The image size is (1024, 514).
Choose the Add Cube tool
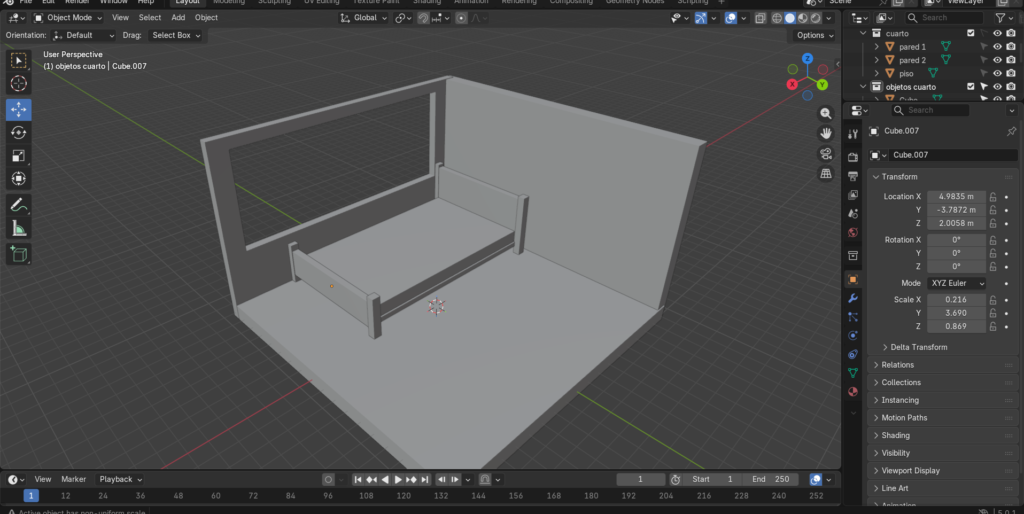(18, 254)
